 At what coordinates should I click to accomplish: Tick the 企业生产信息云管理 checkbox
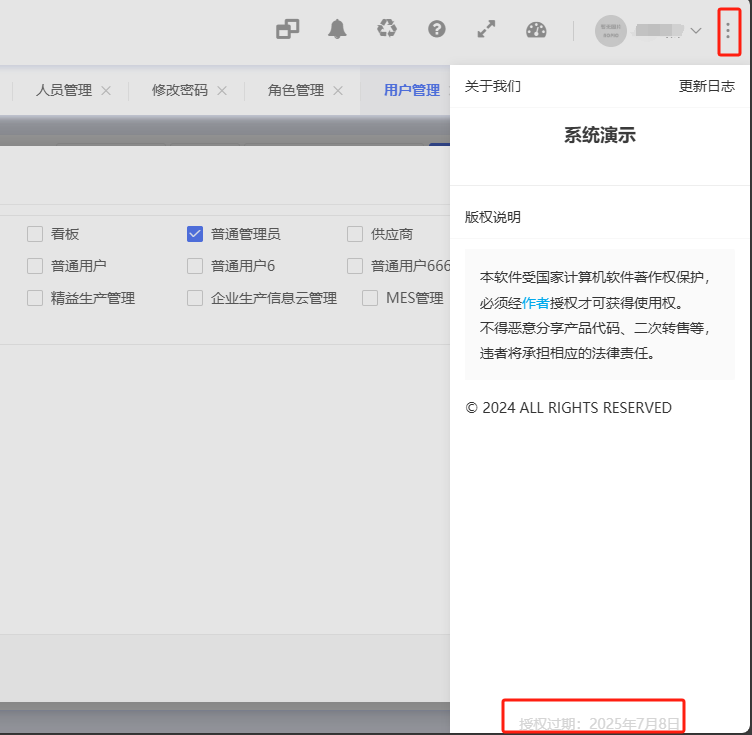coord(195,298)
